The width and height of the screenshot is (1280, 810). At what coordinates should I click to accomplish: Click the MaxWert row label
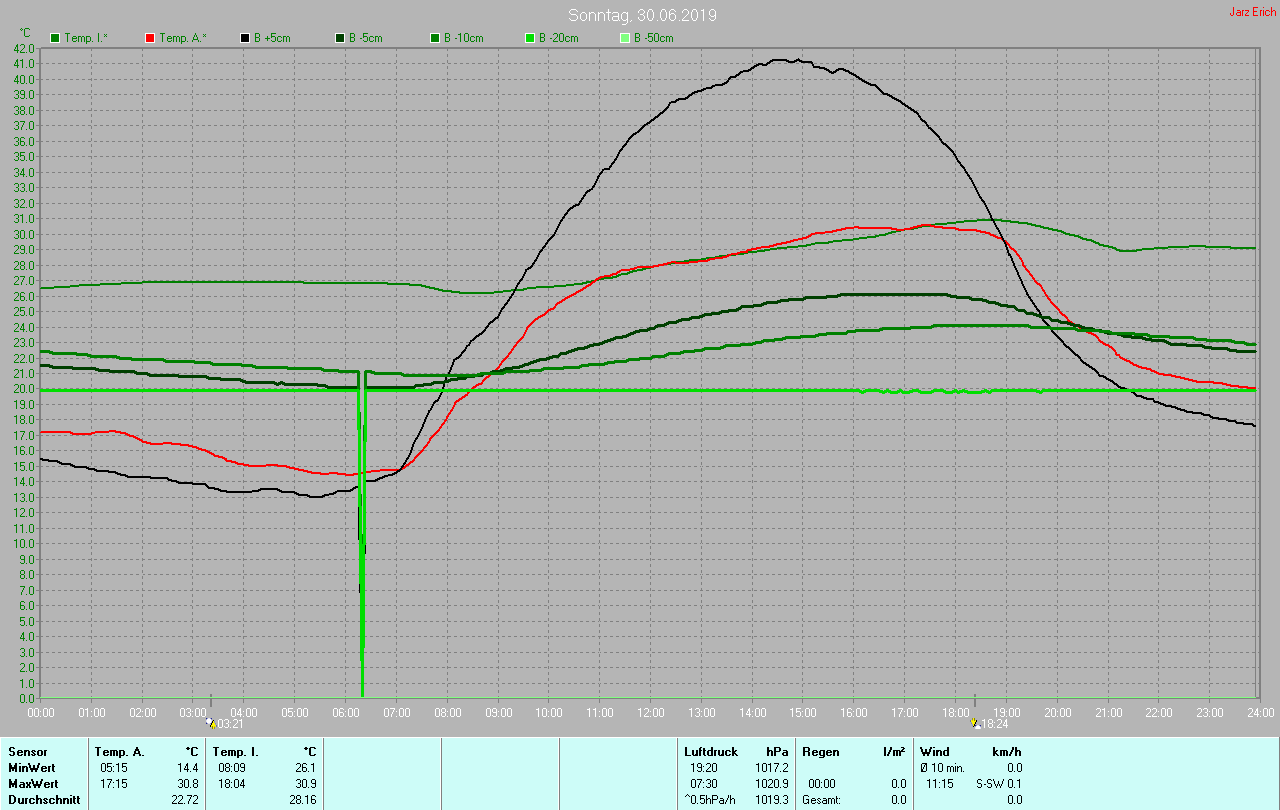33,783
